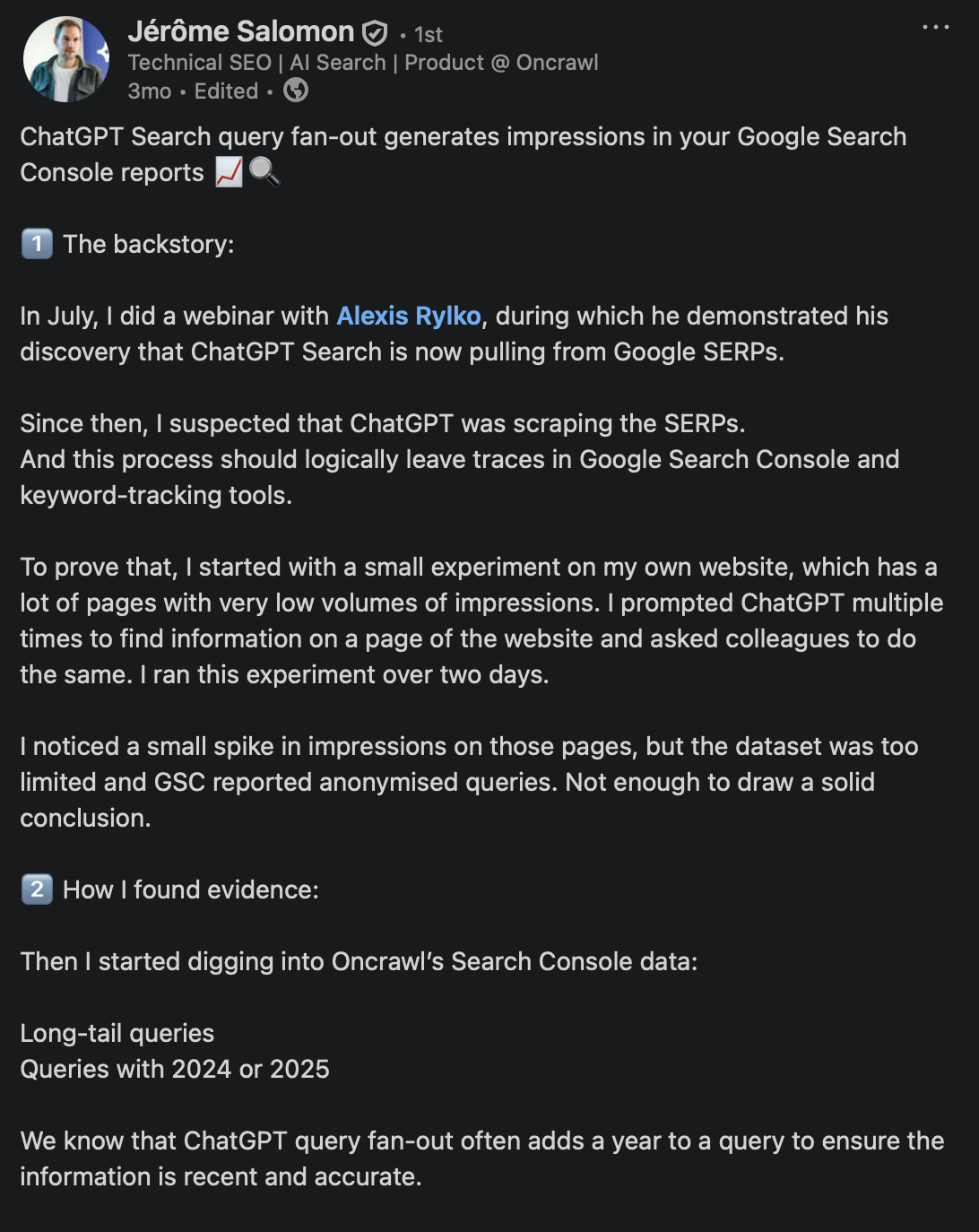The image size is (979, 1232).
Task: Click the verified badge beside Jérôme Salomon
Action: pos(375,30)
